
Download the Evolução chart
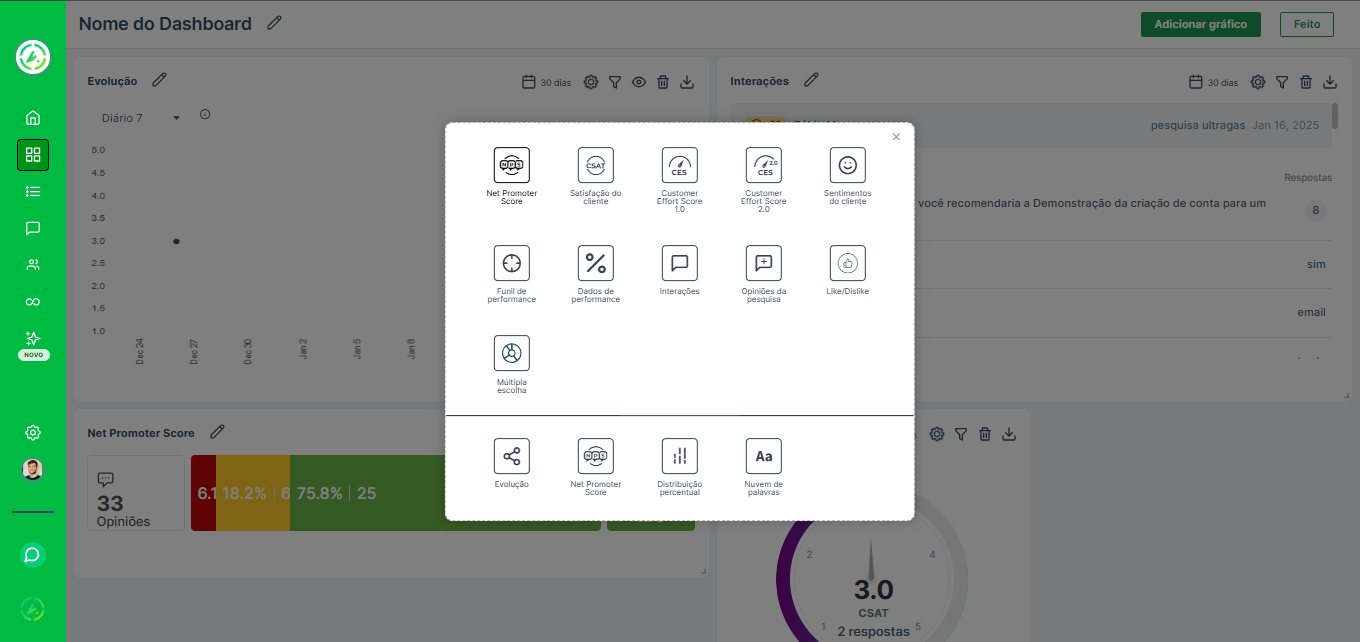click(x=687, y=82)
